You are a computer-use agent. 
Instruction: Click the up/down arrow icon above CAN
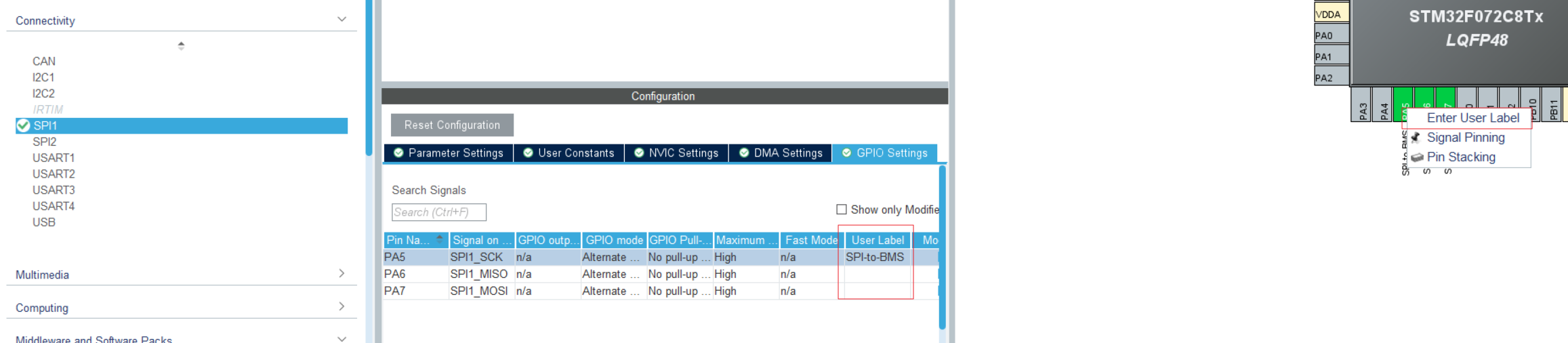point(181,45)
